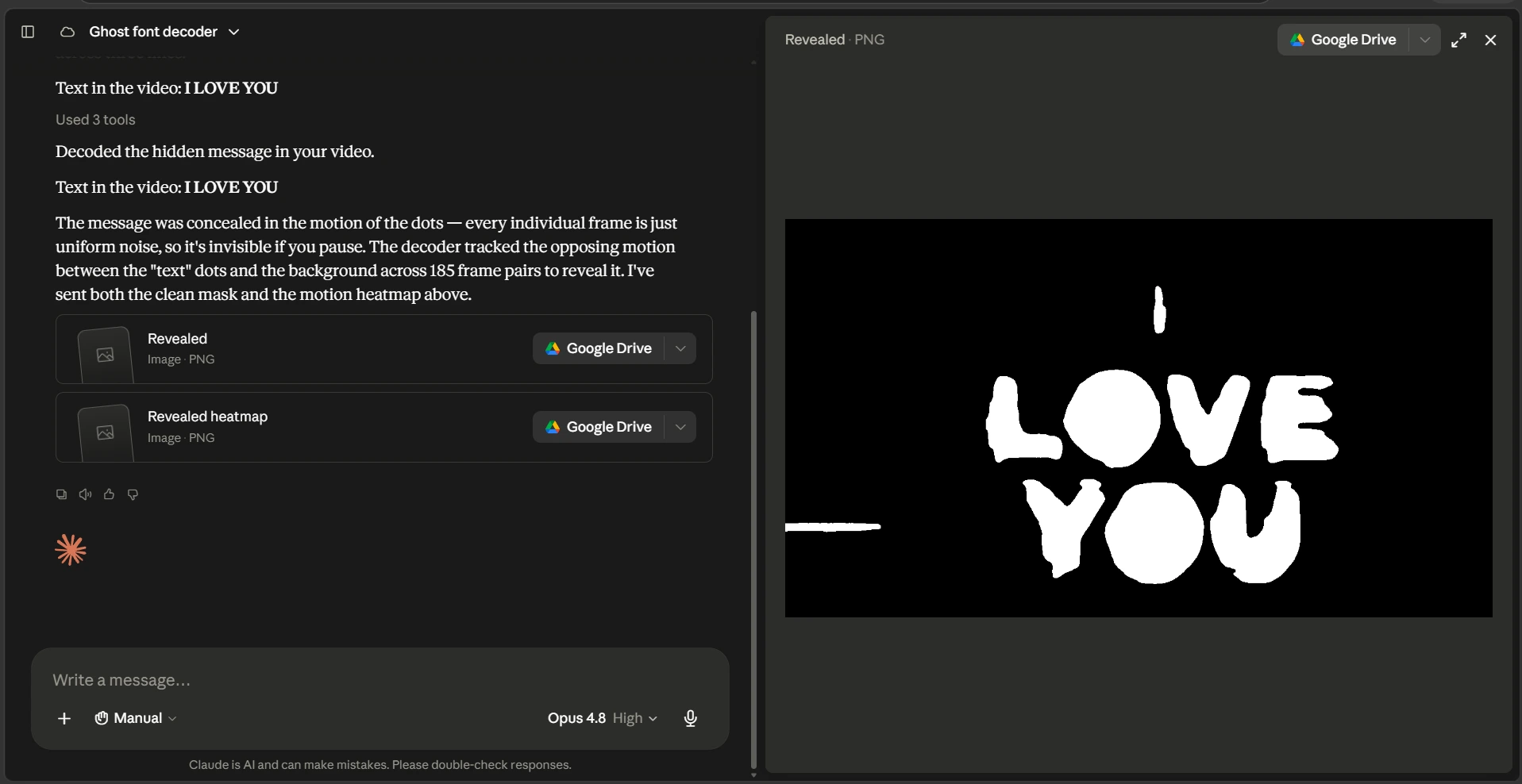Copy the response with the copy icon

coord(61,494)
